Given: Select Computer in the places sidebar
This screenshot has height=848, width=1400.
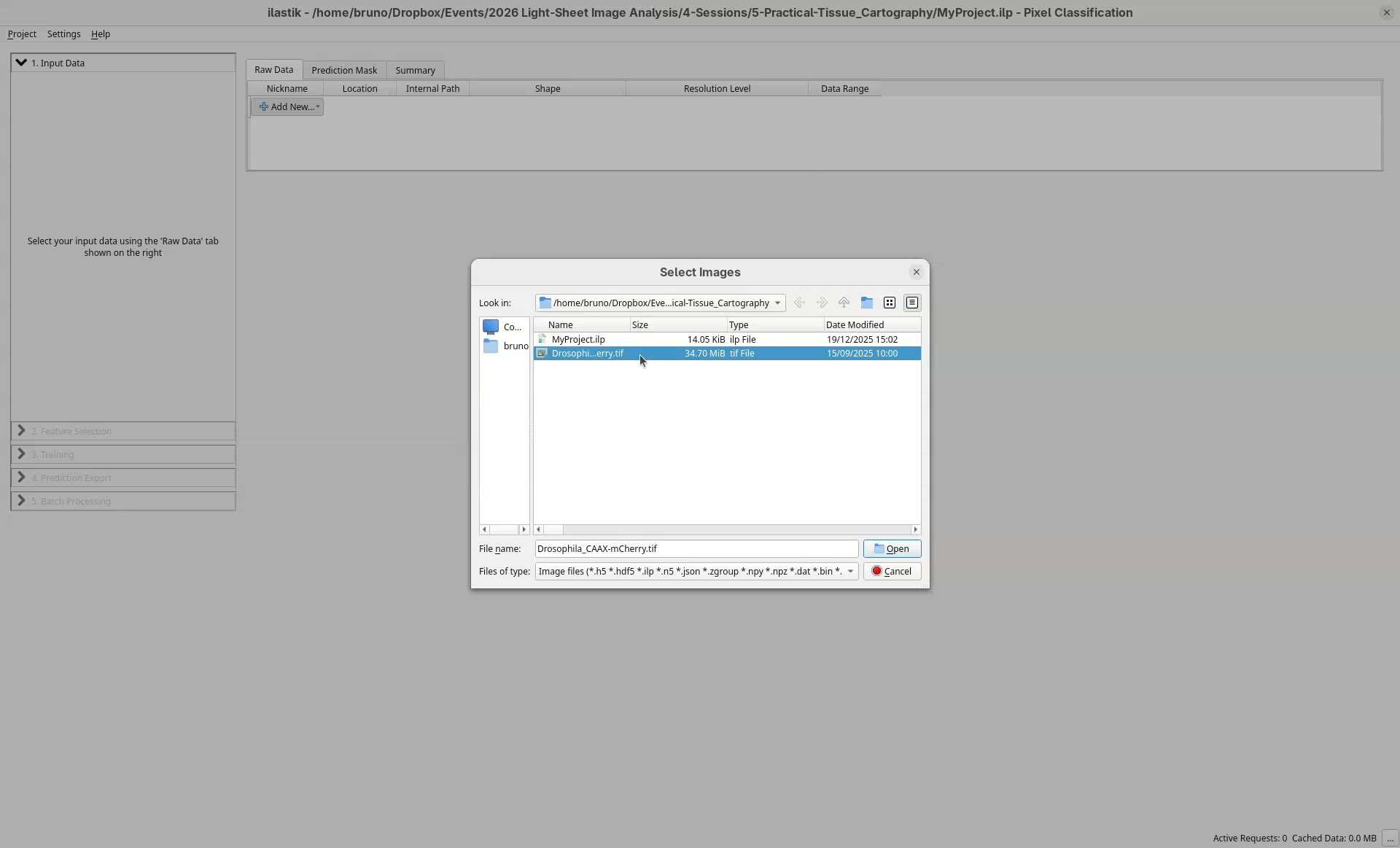Looking at the screenshot, I should 503,327.
